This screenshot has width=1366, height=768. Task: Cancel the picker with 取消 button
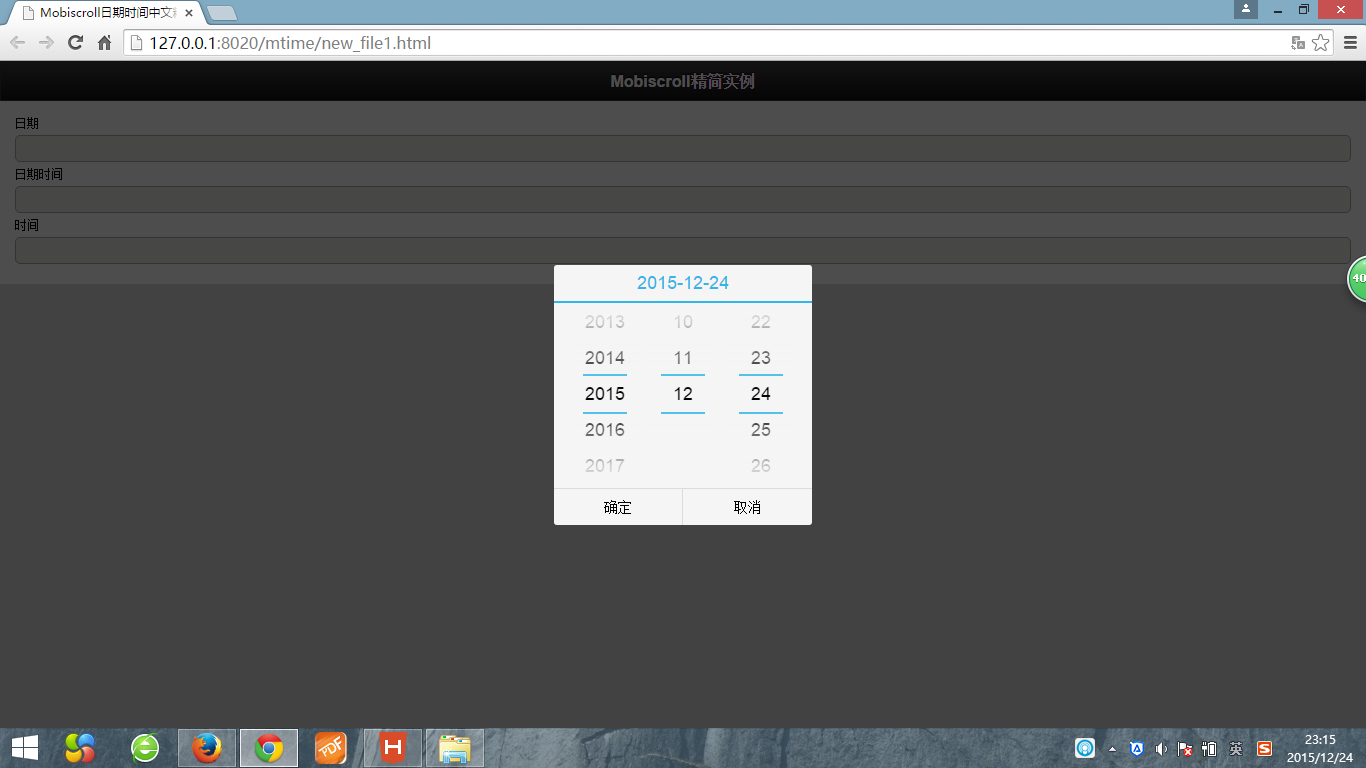747,507
